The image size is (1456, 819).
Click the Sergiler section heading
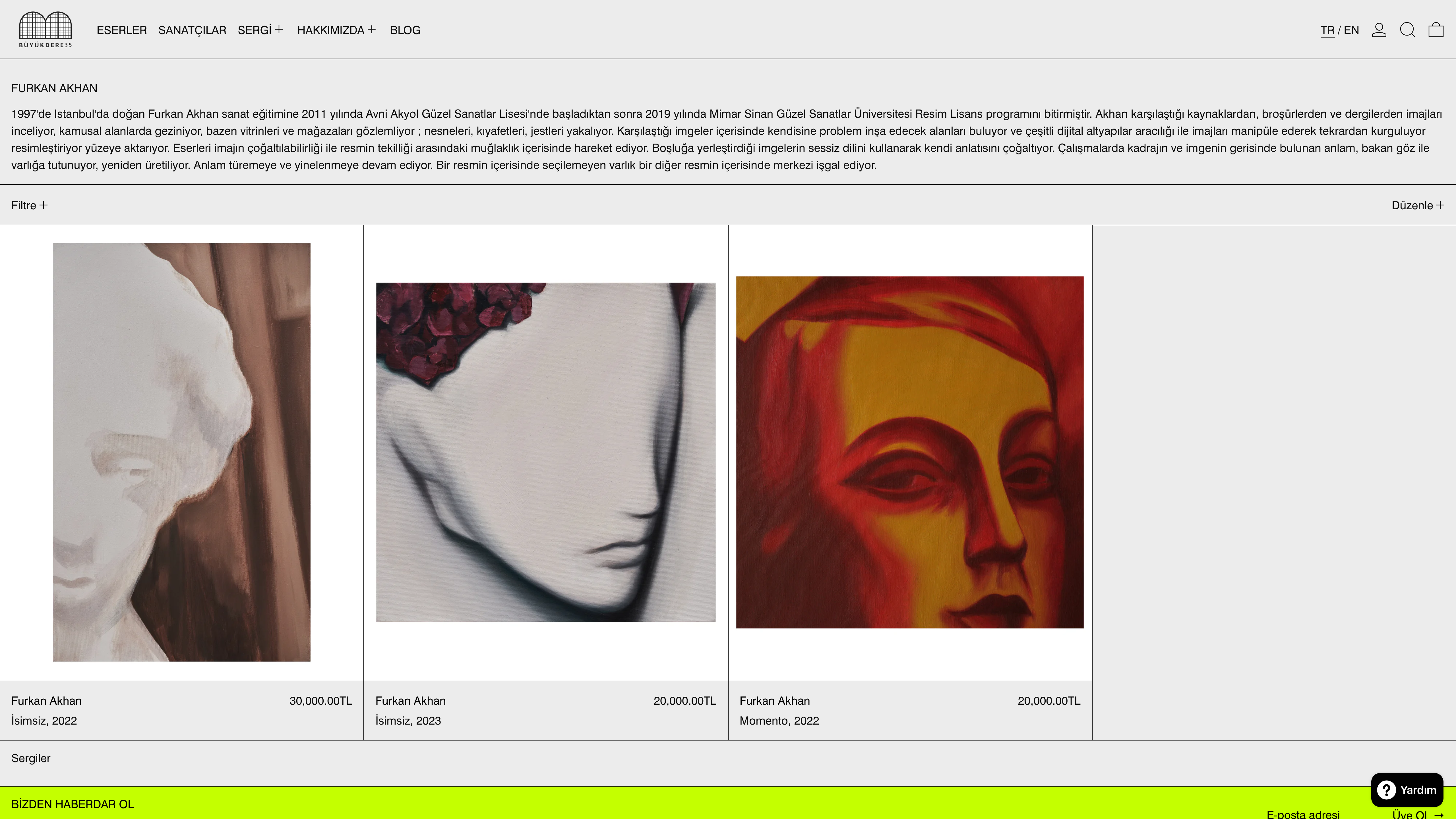click(30, 758)
